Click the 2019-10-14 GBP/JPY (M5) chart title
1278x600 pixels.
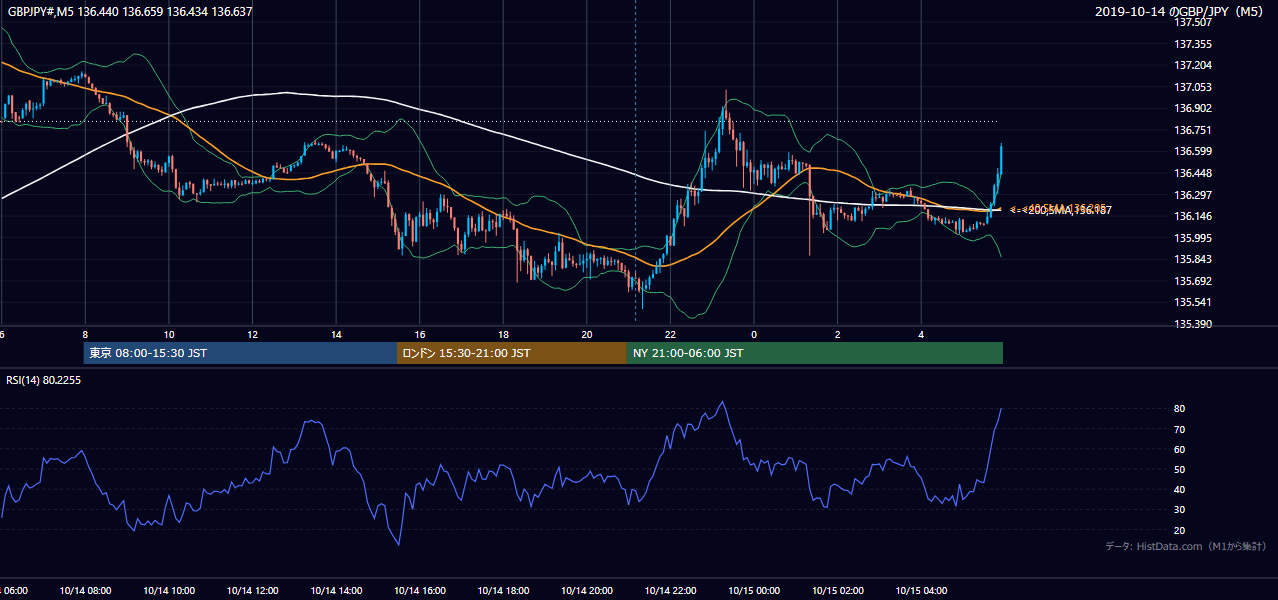coord(1181,12)
